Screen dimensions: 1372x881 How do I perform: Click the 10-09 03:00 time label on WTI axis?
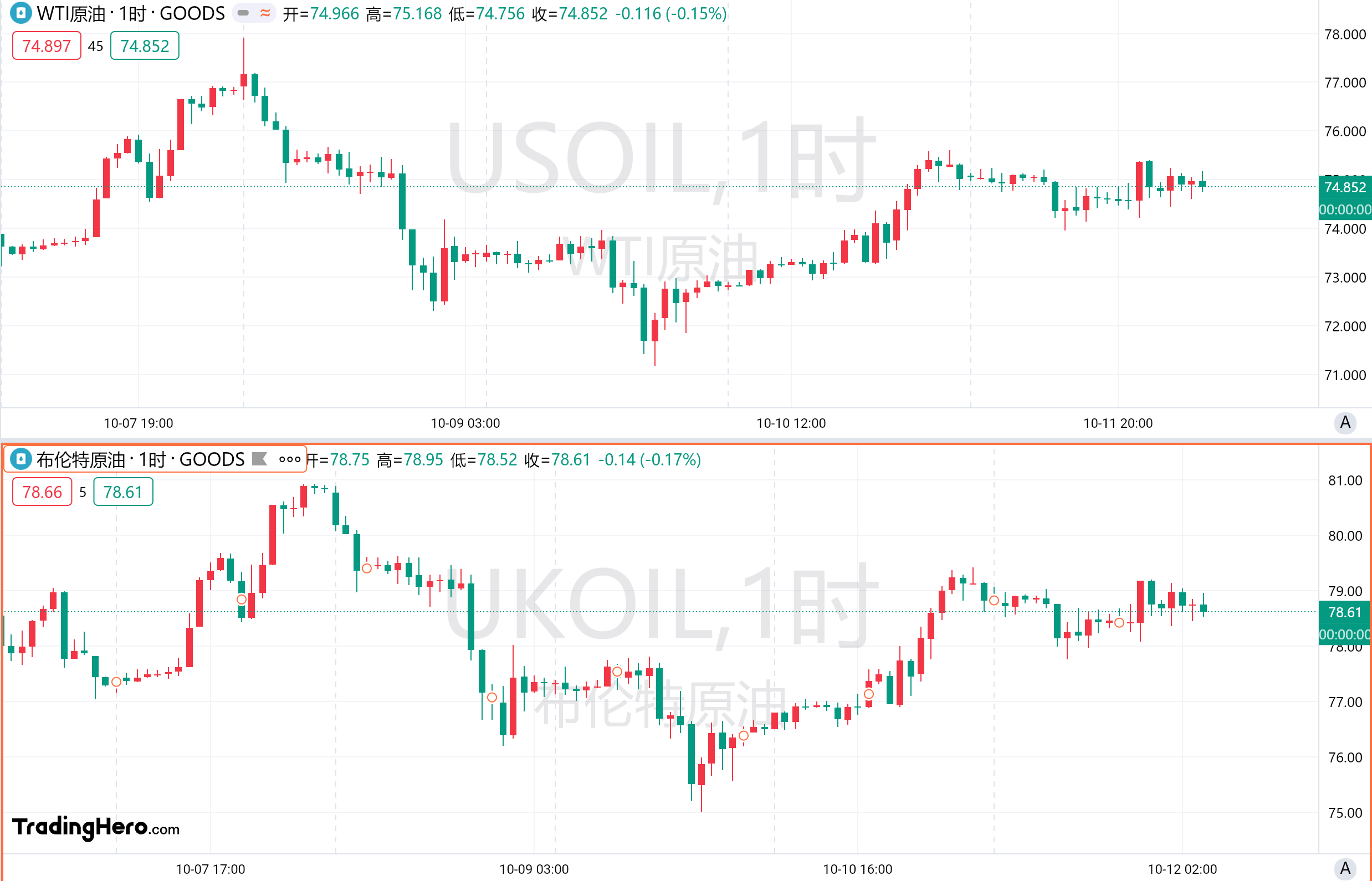click(x=465, y=423)
